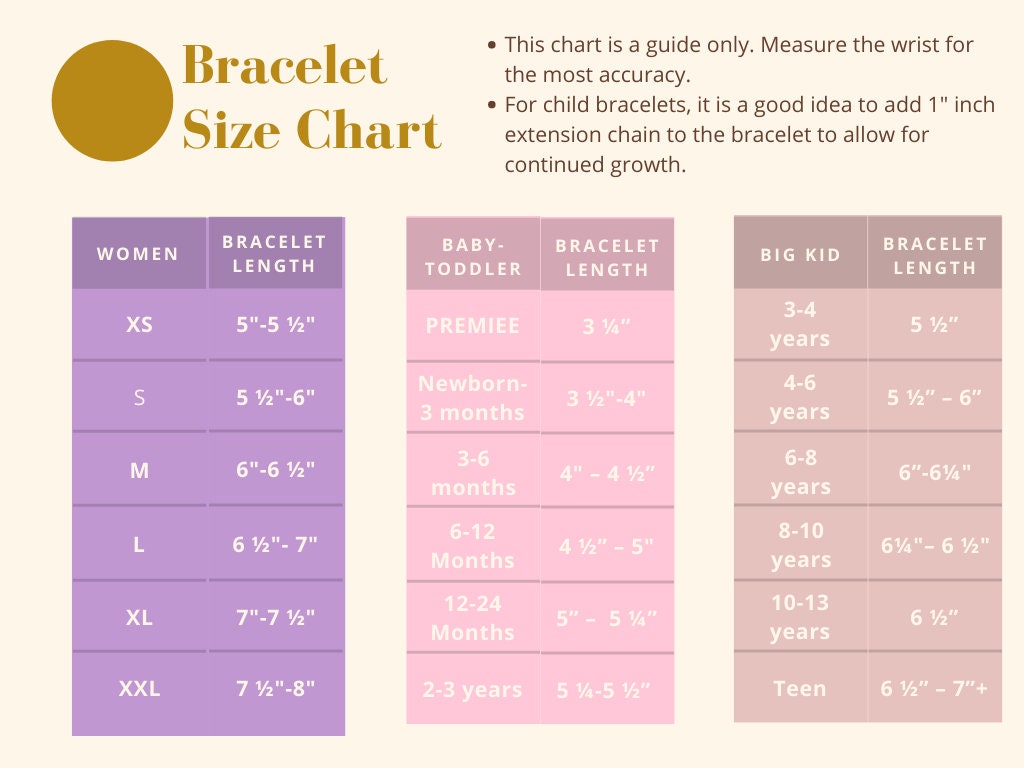The image size is (1024, 768).
Task: Select the BIG KID column header
Action: 800,255
